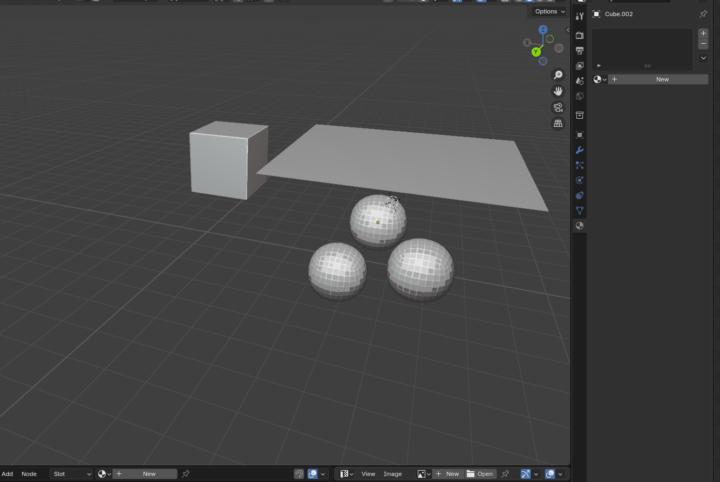Open the Object Constraints tab

pyautogui.click(x=579, y=196)
